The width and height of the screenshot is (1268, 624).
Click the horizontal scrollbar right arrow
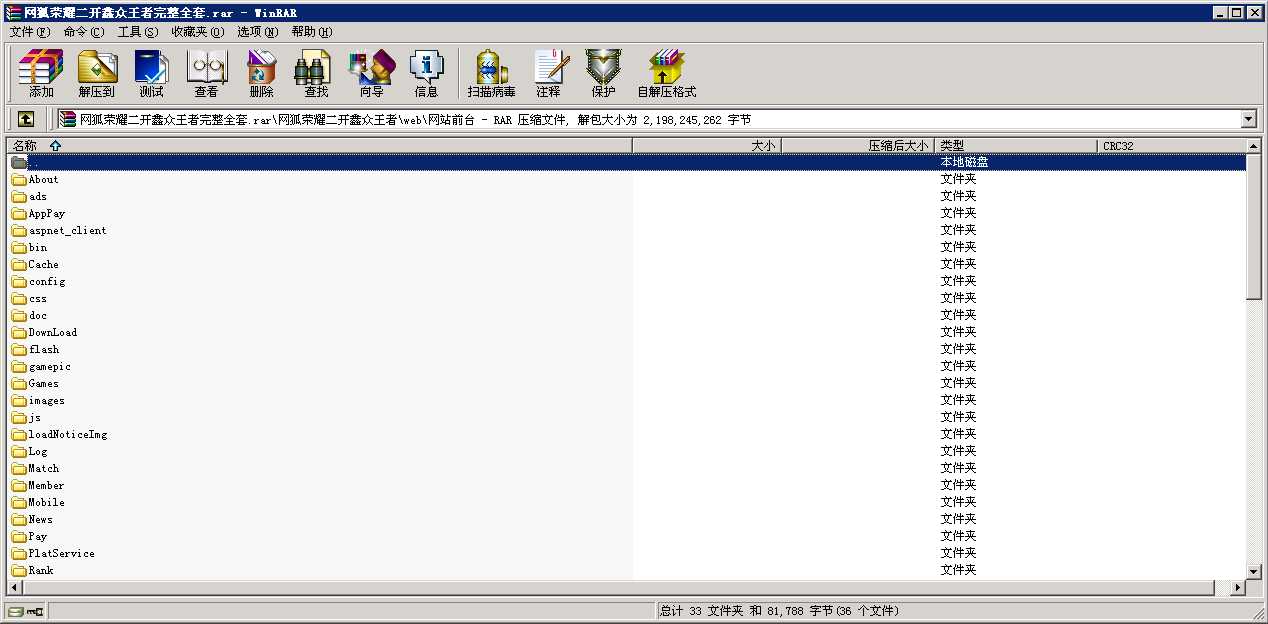1238,588
